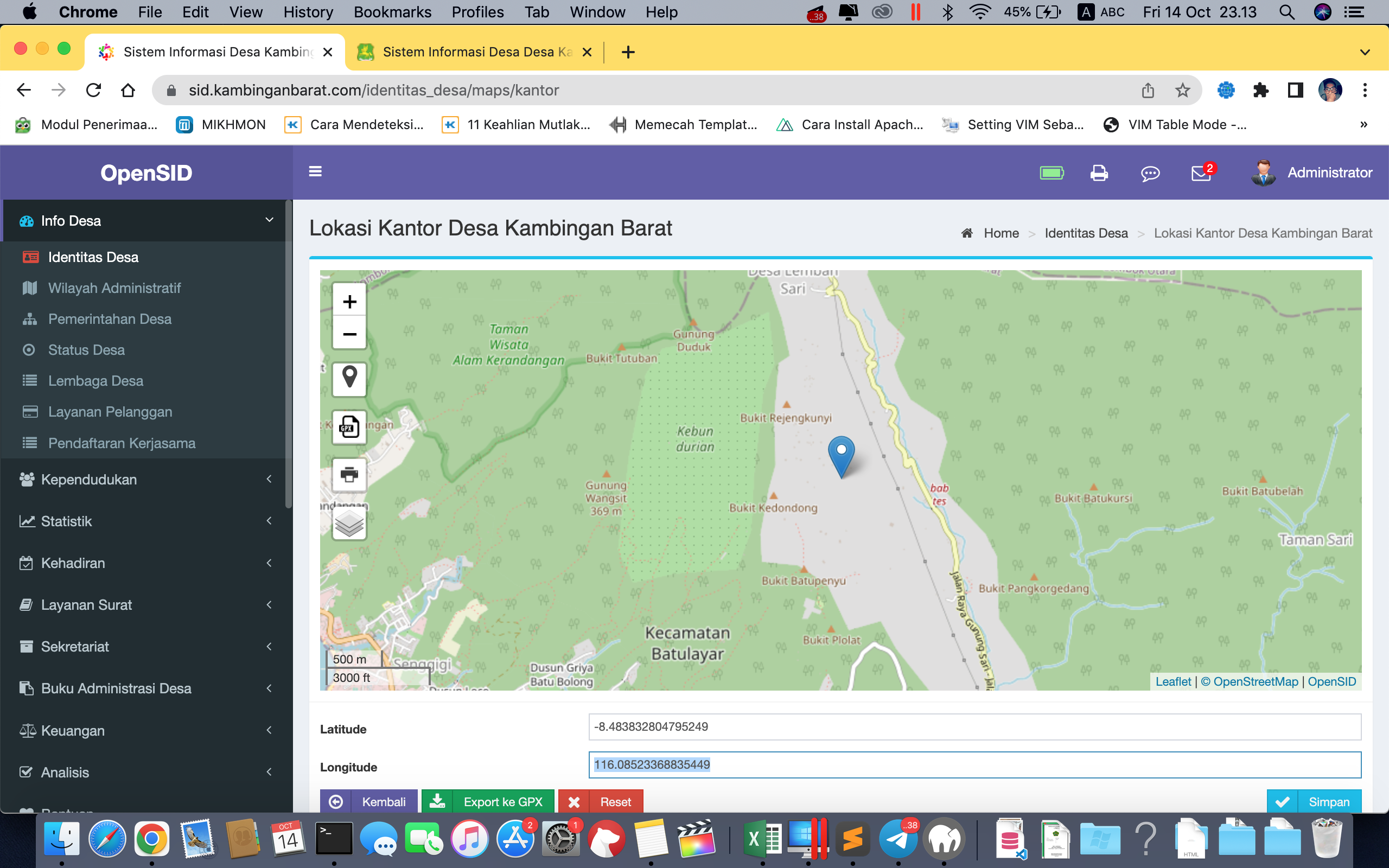Toggle the sidebar hamburger menu
The image size is (1389, 868).
(315, 171)
